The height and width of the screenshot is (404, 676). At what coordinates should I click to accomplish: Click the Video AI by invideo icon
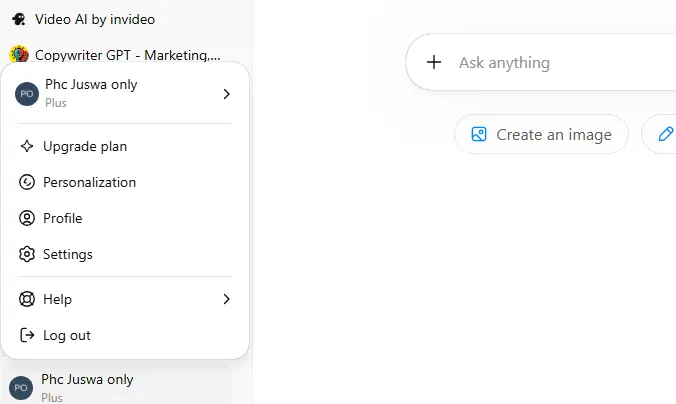(x=19, y=19)
